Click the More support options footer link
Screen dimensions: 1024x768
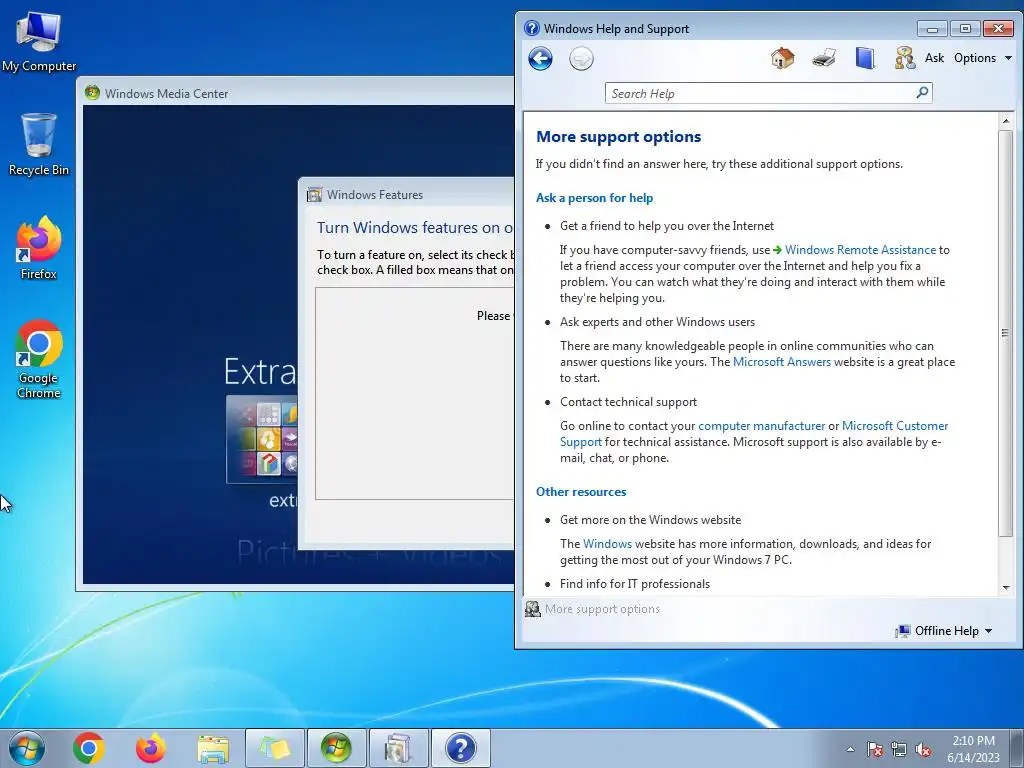point(602,609)
